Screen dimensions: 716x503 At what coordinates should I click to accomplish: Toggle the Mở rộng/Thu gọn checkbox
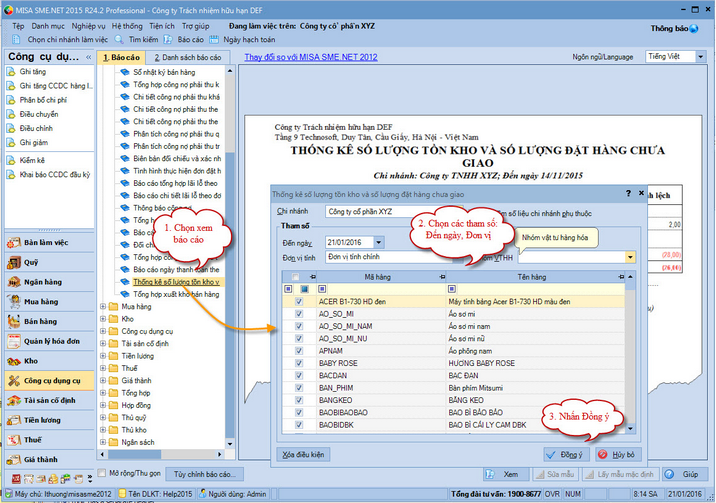pos(102,473)
